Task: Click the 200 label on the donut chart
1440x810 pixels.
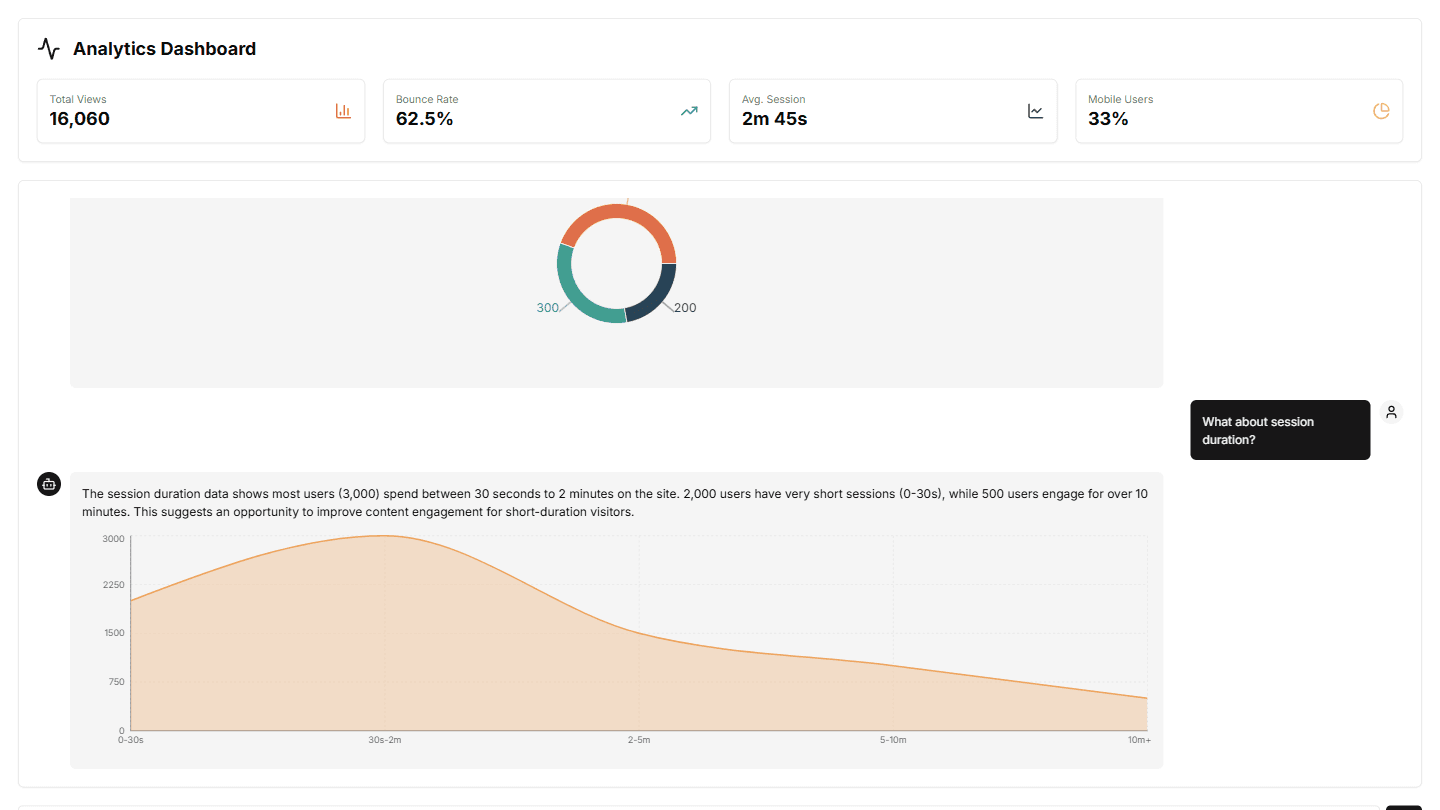Action: (x=684, y=308)
